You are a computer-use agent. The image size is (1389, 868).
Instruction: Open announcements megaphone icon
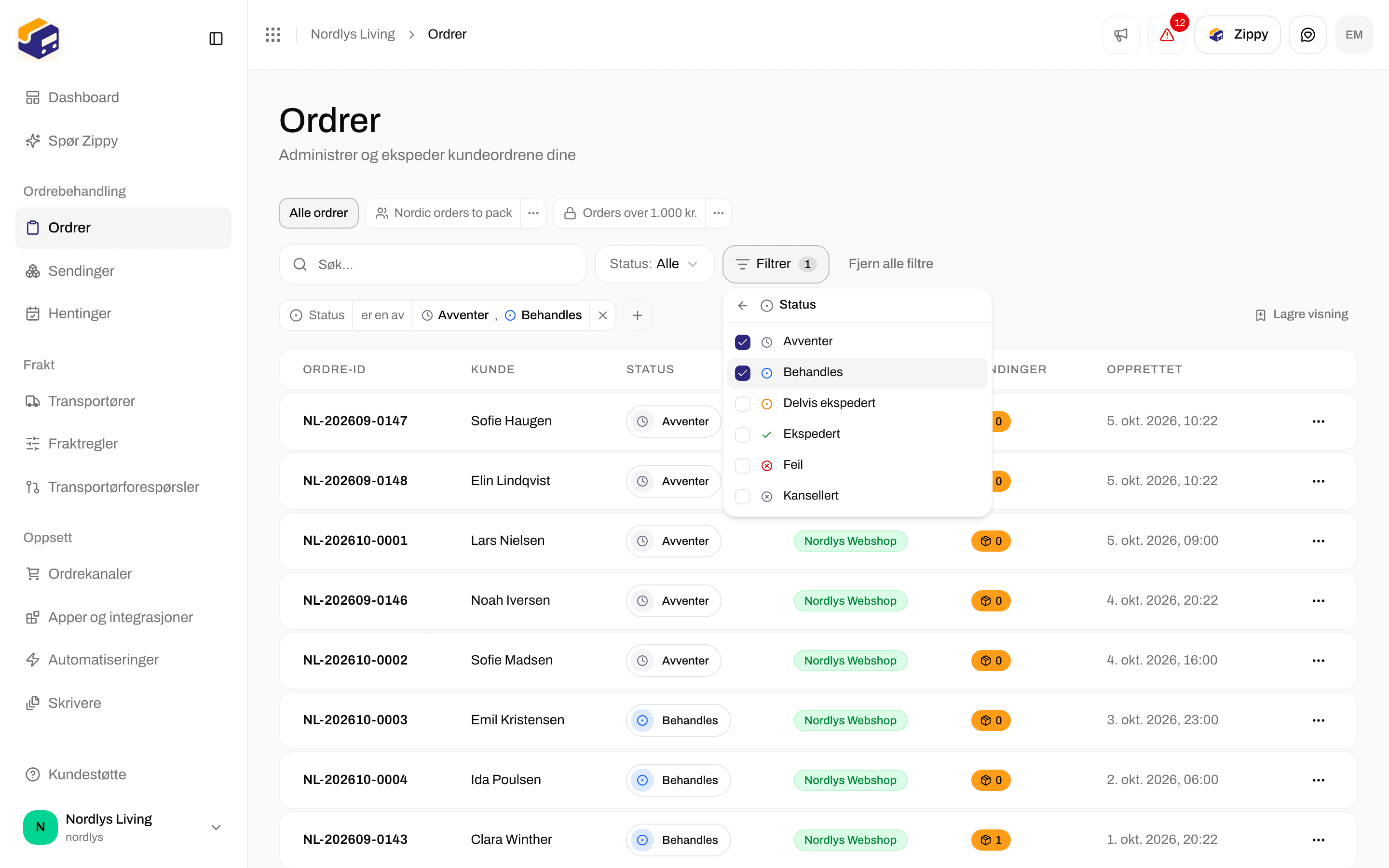[1120, 34]
